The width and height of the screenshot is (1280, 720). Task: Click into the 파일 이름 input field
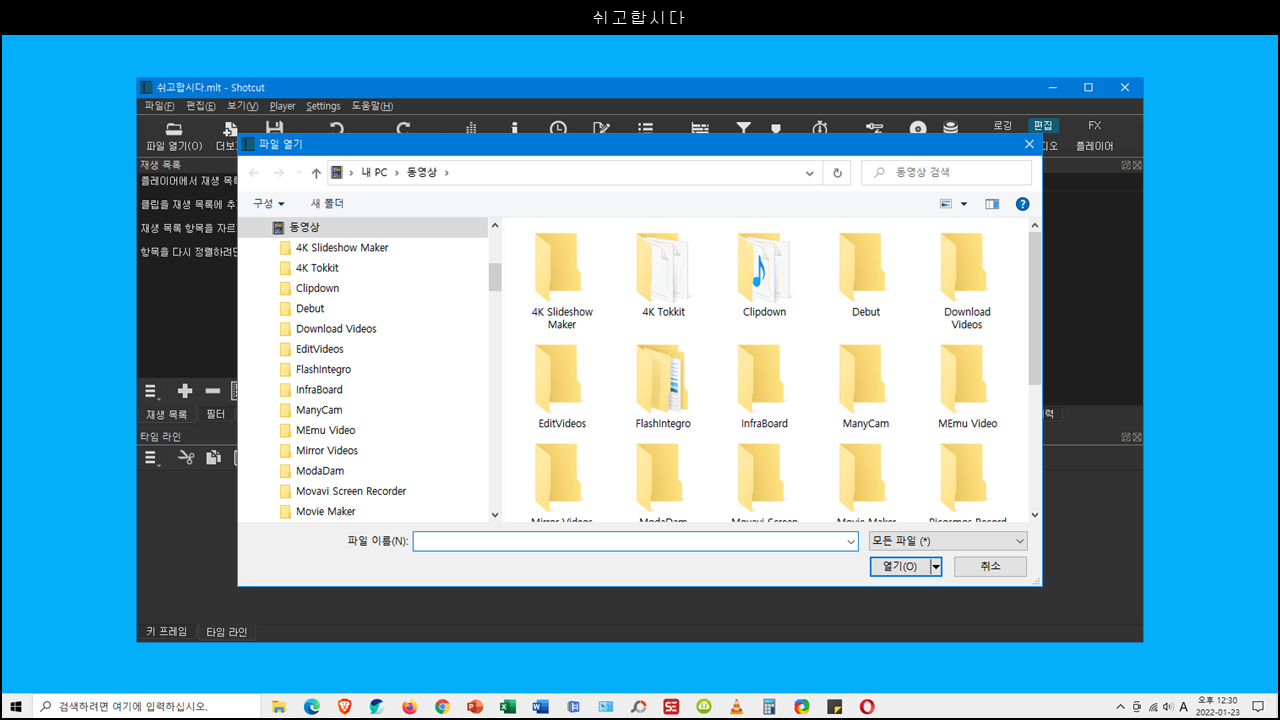click(x=629, y=541)
